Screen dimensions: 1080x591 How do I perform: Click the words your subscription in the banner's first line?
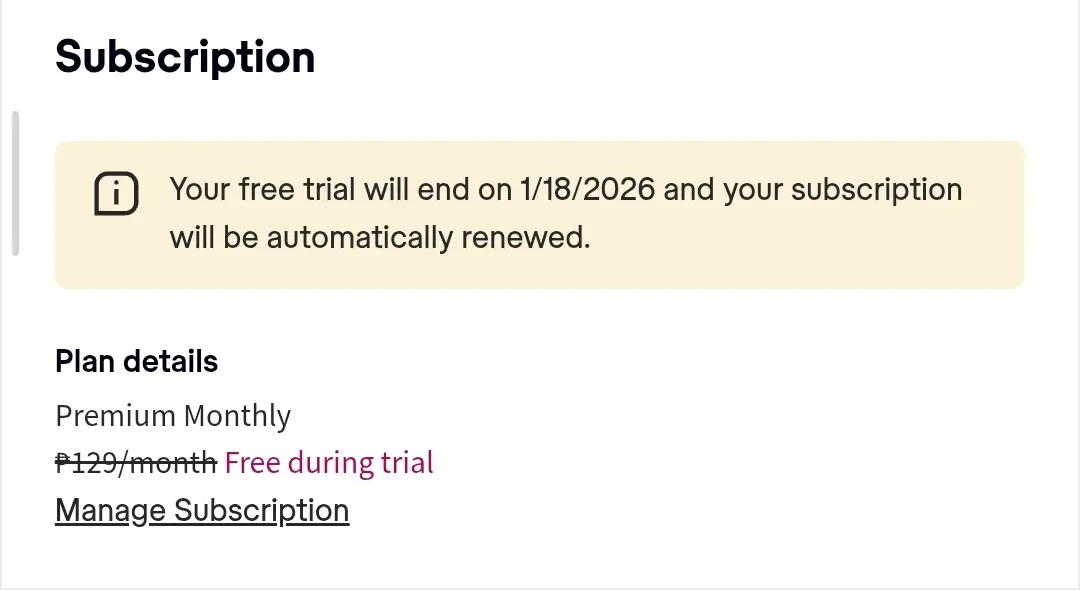tap(842, 190)
